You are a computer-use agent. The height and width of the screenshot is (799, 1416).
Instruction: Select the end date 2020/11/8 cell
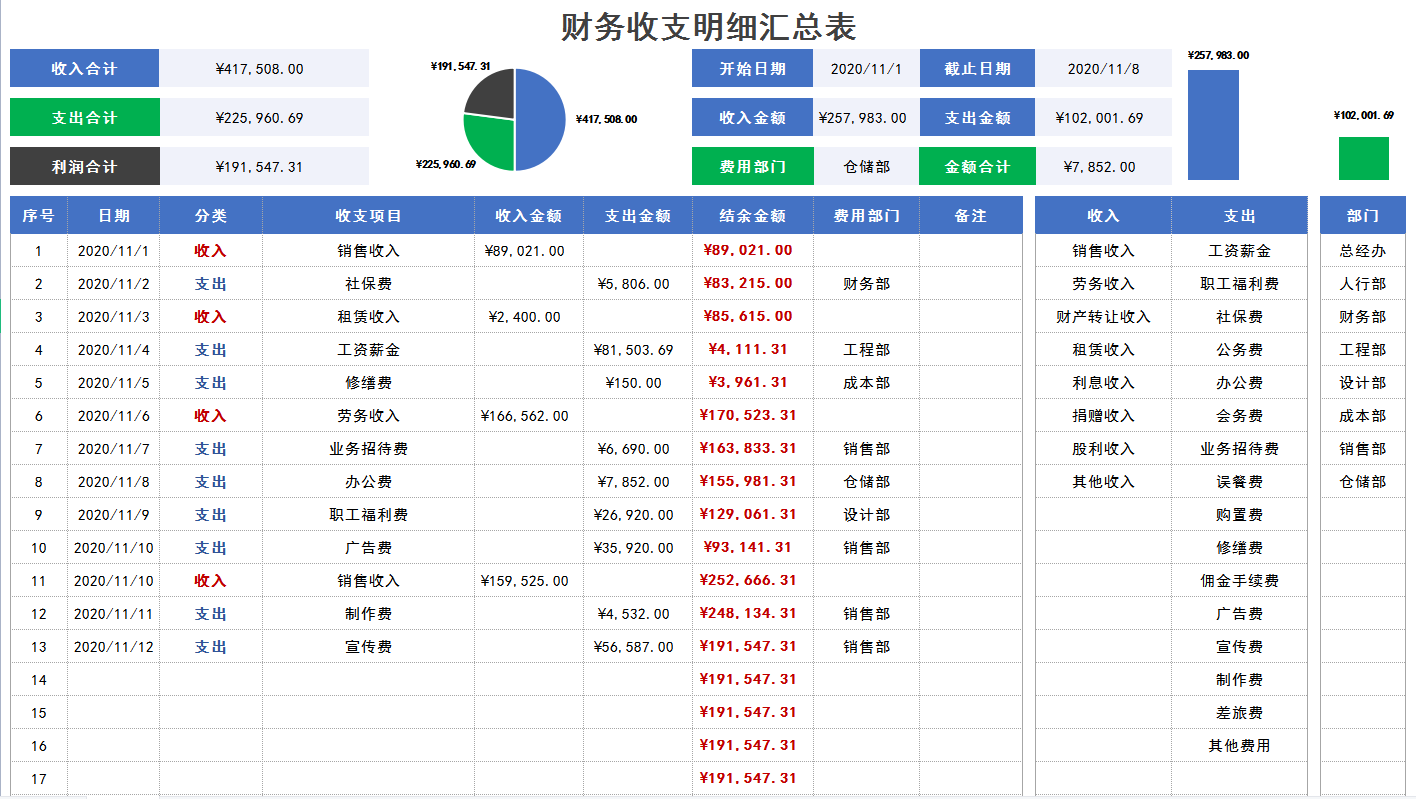[1104, 69]
